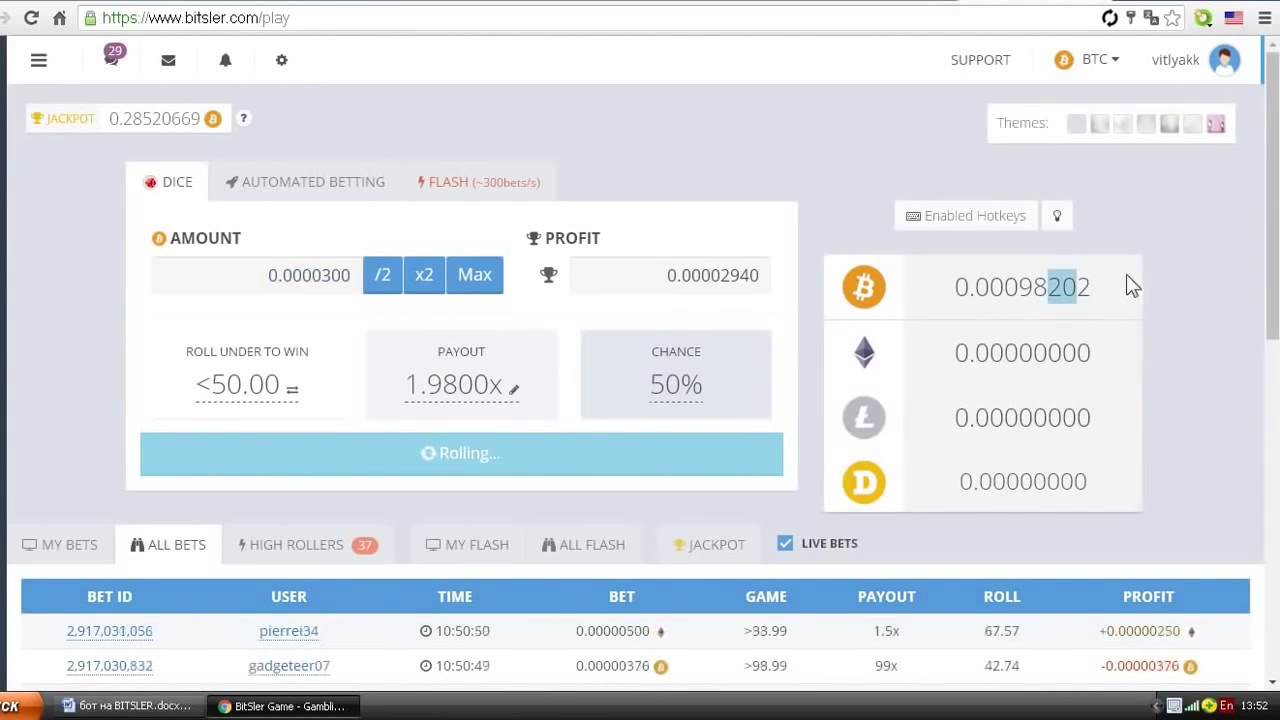This screenshot has width=1280, height=720.
Task: Set bet amount to Max
Action: (x=475, y=275)
